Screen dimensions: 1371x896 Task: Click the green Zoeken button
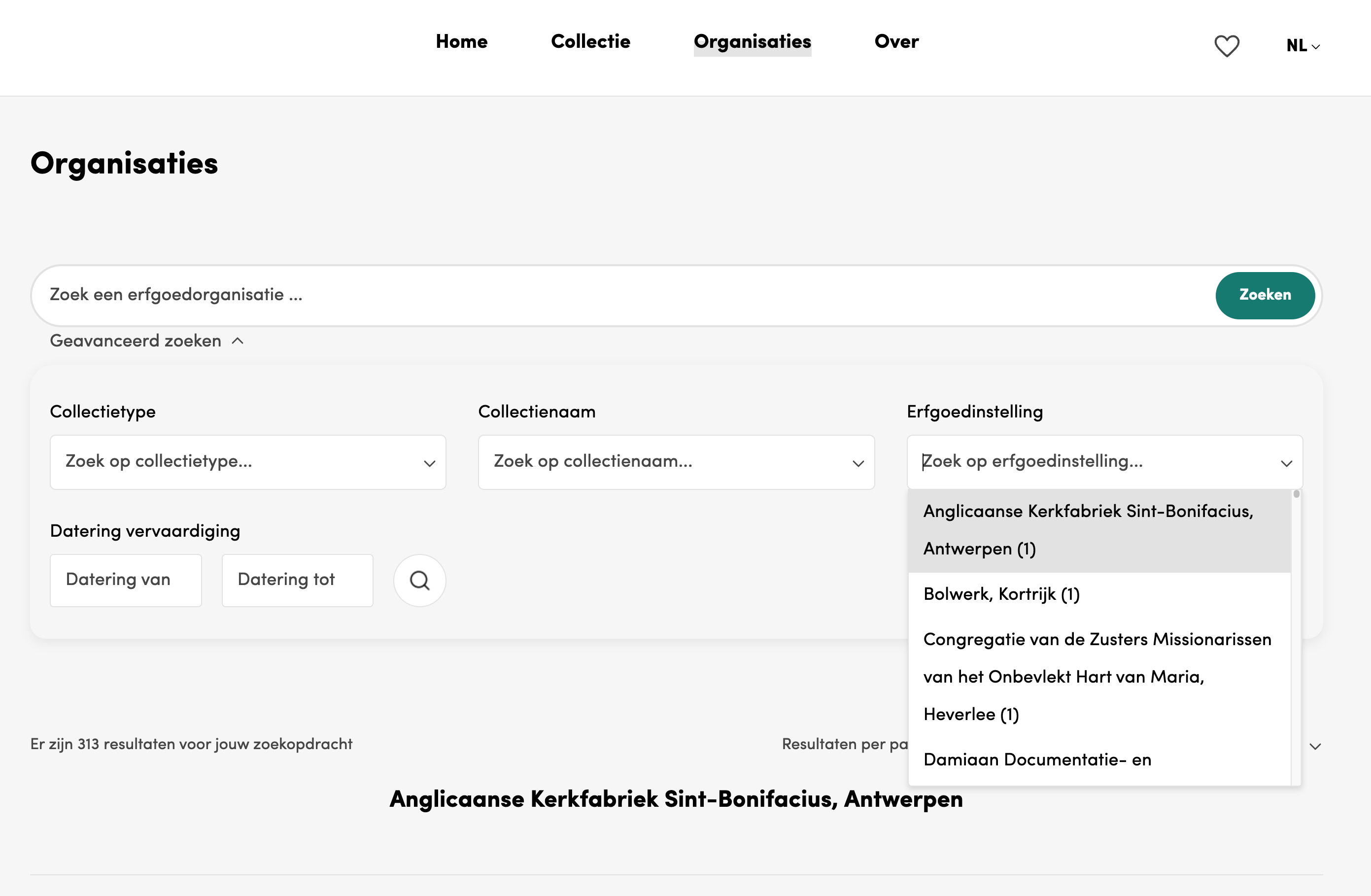click(1265, 295)
